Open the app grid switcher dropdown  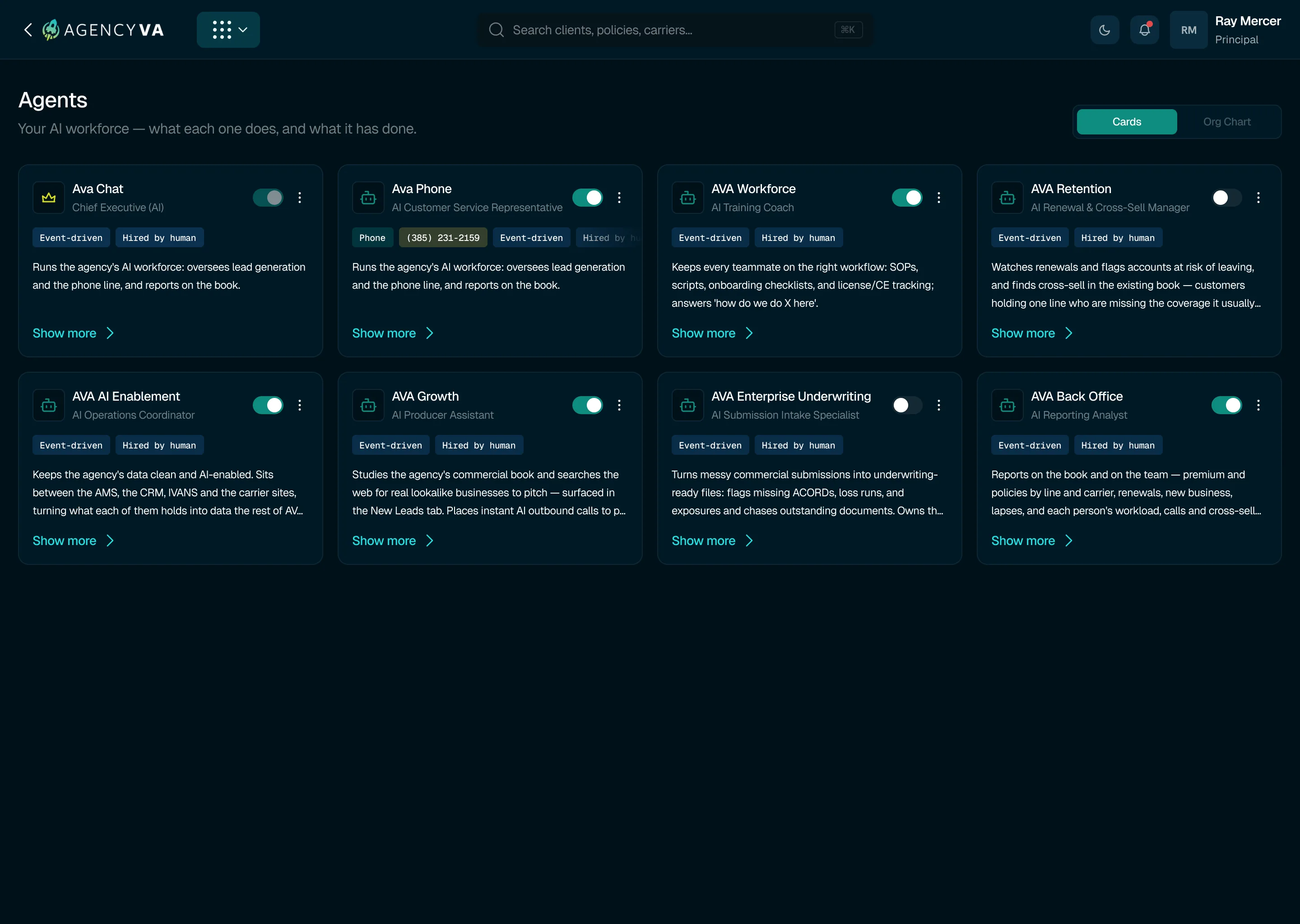tap(228, 30)
